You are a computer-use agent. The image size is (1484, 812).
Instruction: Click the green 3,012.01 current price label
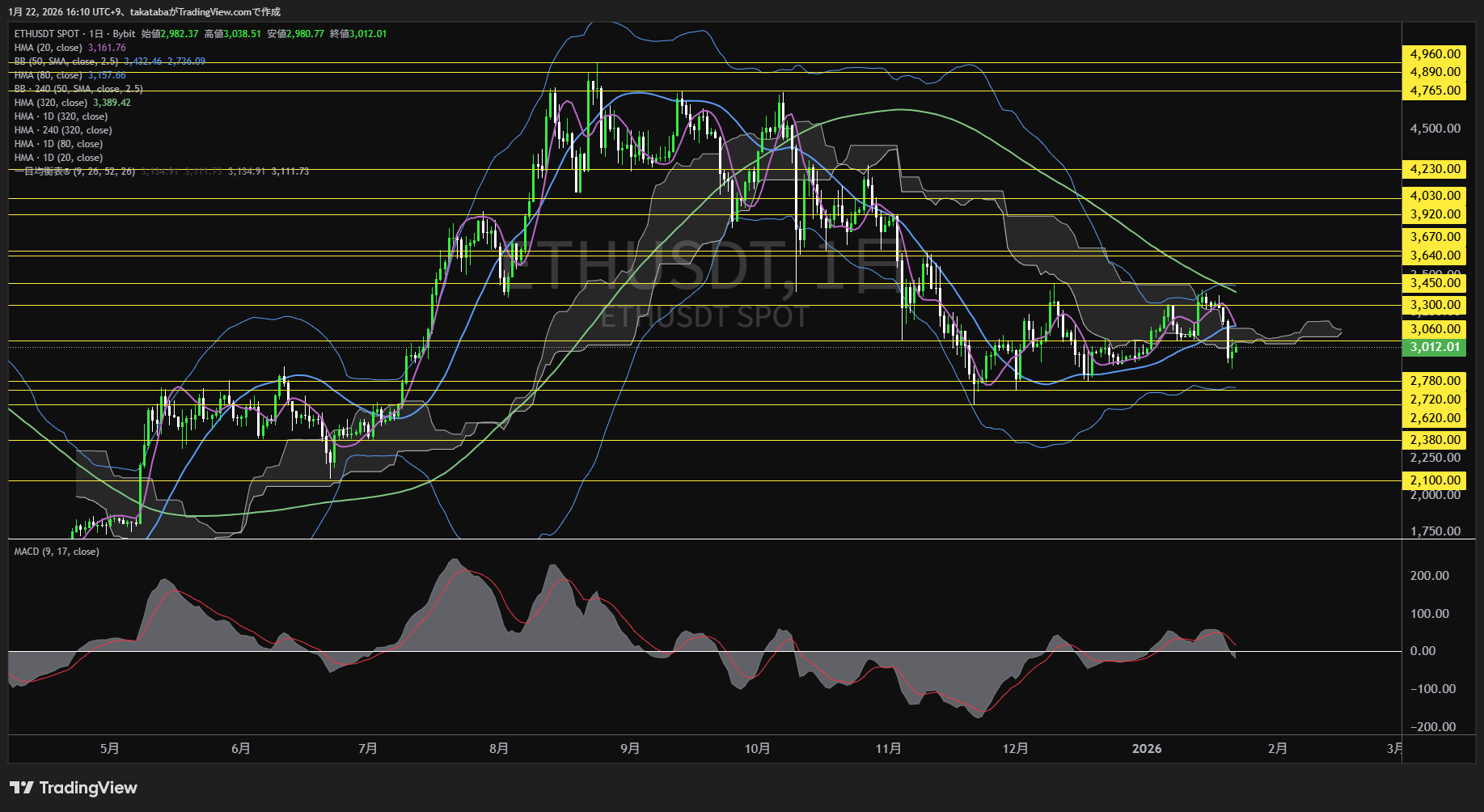click(1435, 347)
